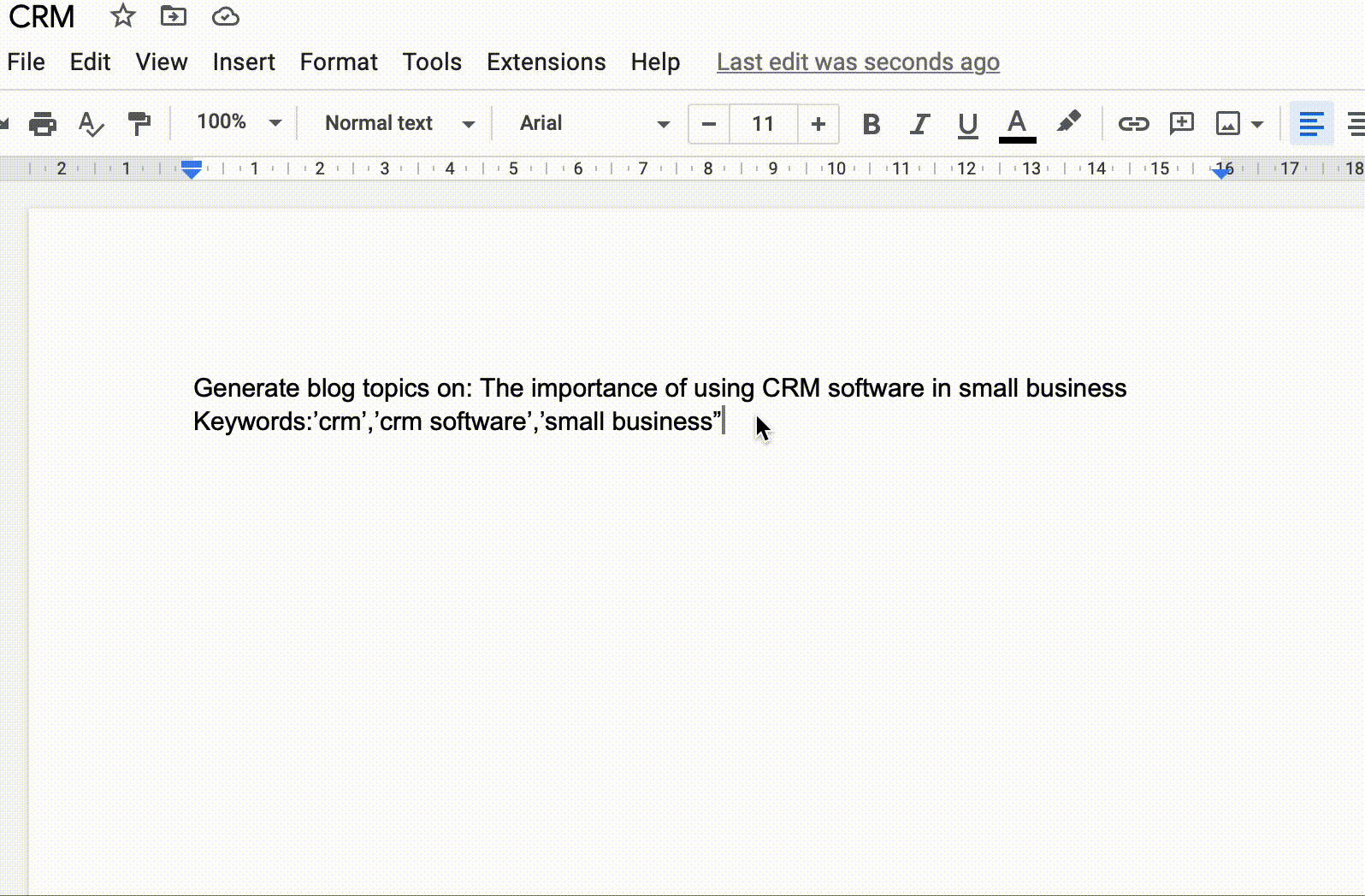The width and height of the screenshot is (1365, 896).
Task: Expand the insert image dropdown arrow
Action: (1257, 125)
